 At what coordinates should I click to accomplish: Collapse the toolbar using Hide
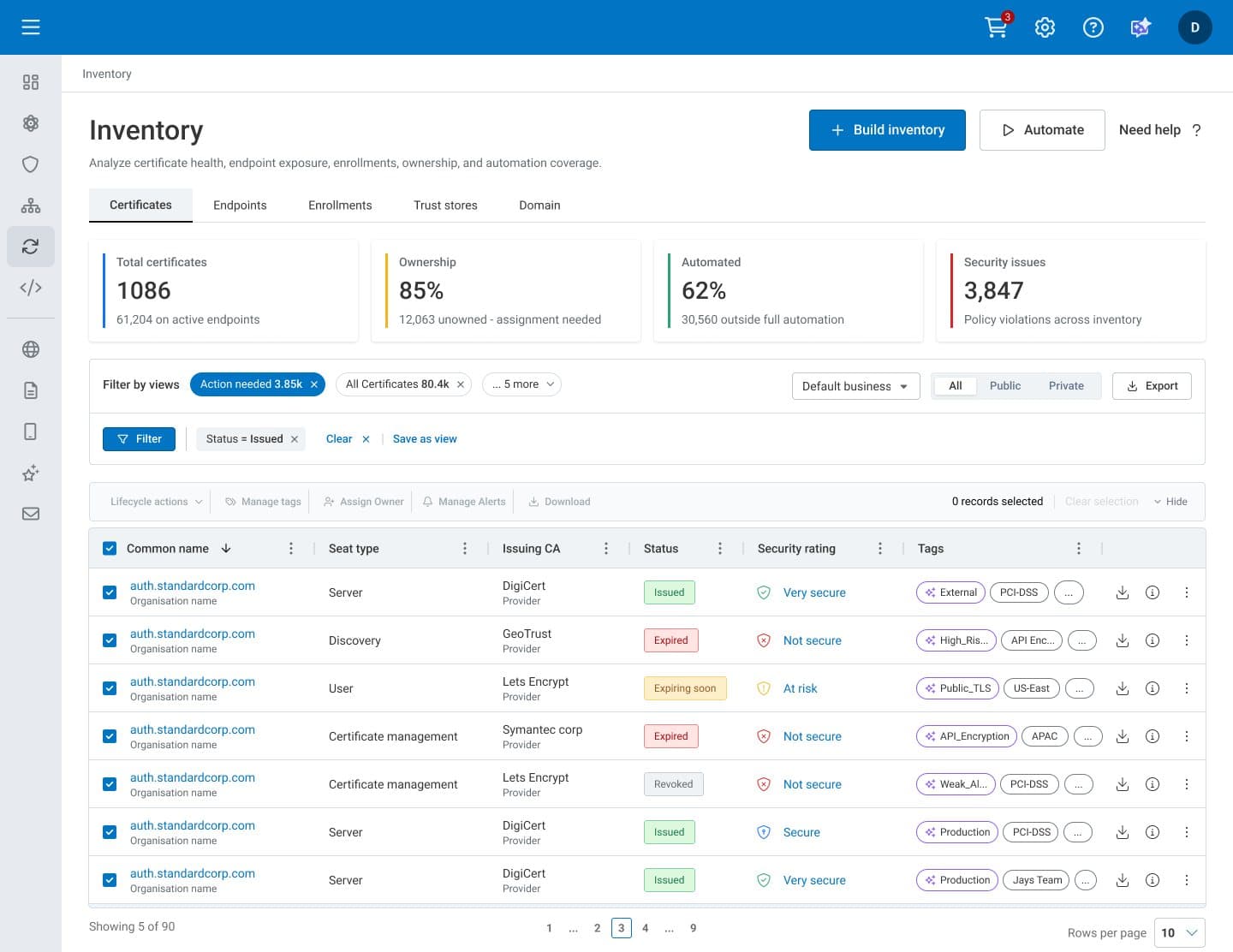[x=1170, y=502]
